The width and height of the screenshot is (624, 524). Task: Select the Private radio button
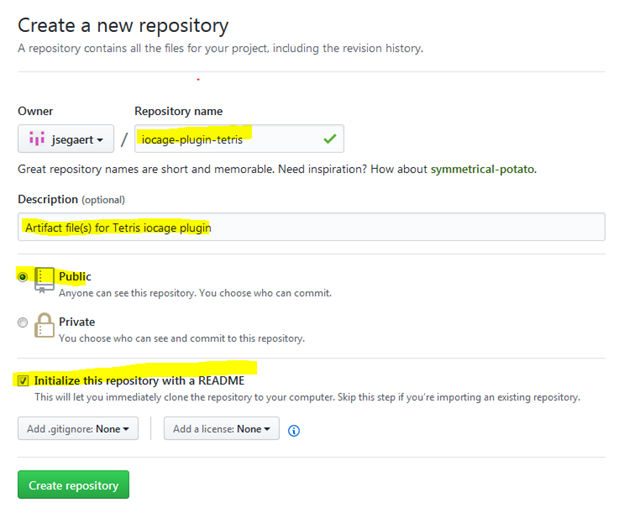pos(23,322)
